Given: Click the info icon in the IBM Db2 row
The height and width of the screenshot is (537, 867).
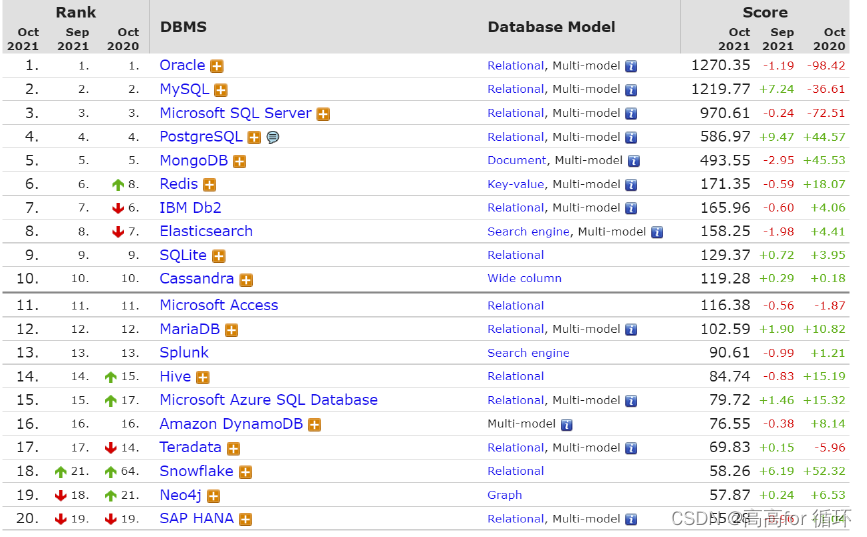Looking at the screenshot, I should (631, 208).
